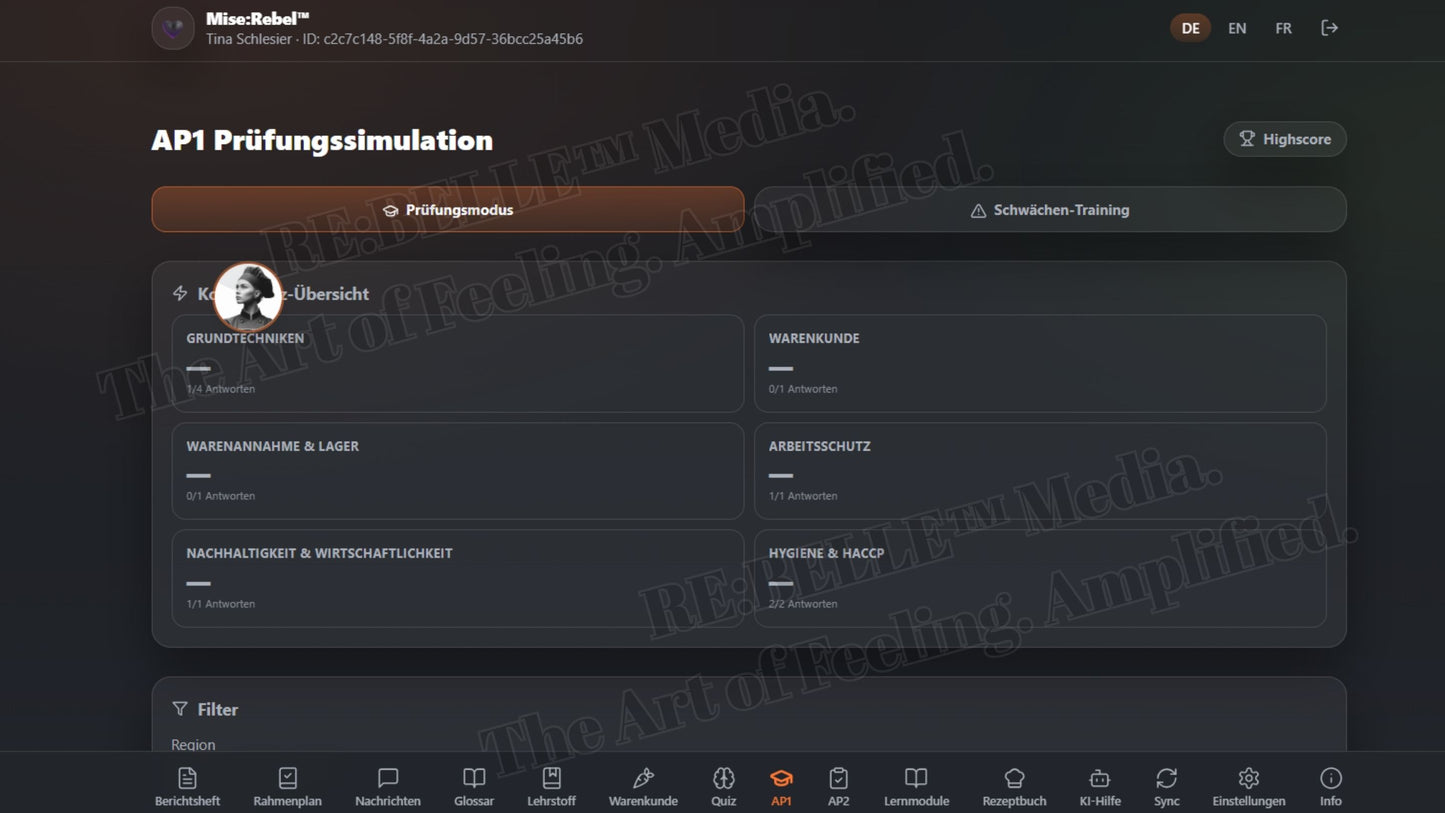Click the Arbeitsschutz progress bar

pos(781,476)
